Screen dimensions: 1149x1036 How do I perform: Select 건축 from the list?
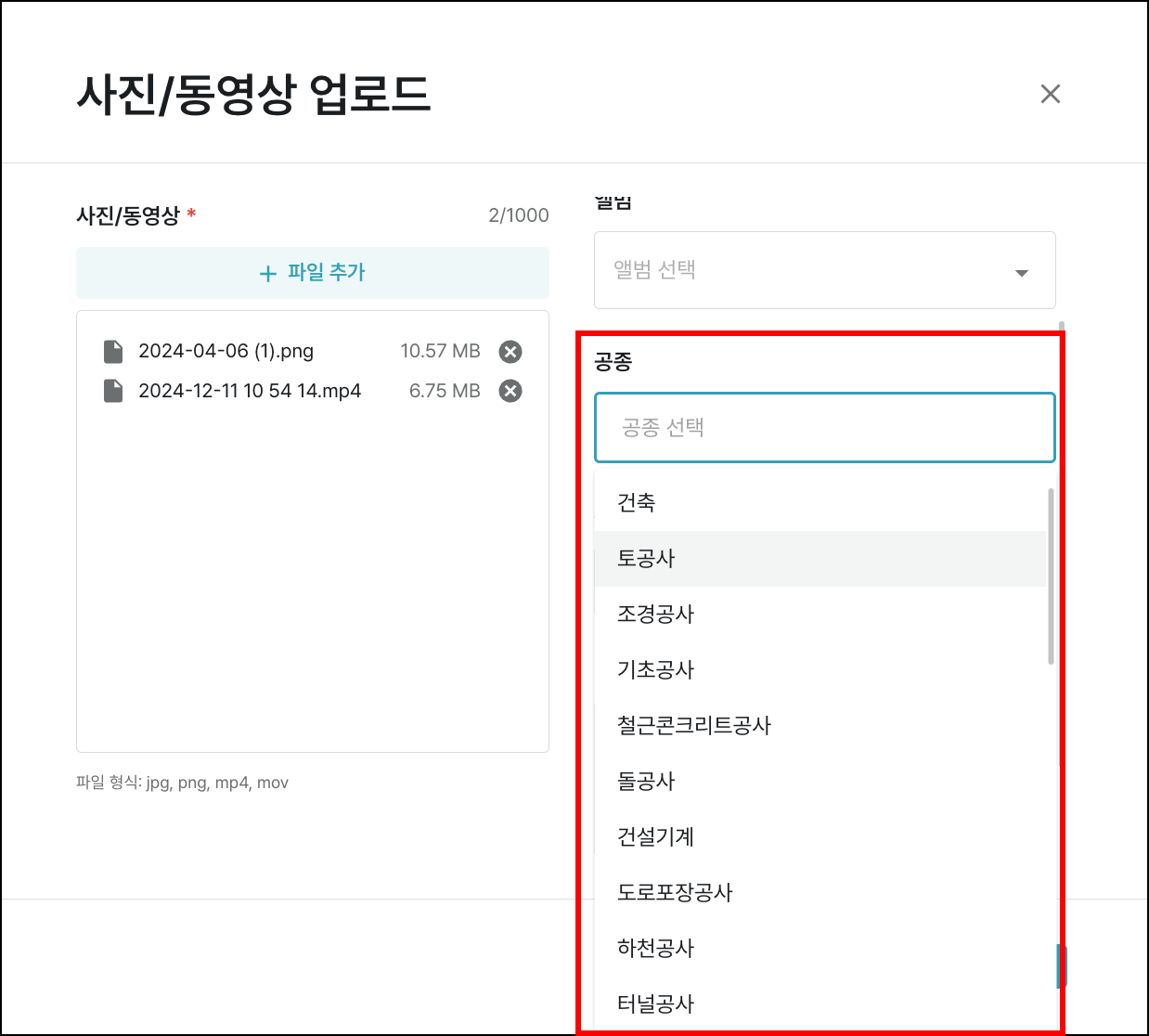point(637,502)
